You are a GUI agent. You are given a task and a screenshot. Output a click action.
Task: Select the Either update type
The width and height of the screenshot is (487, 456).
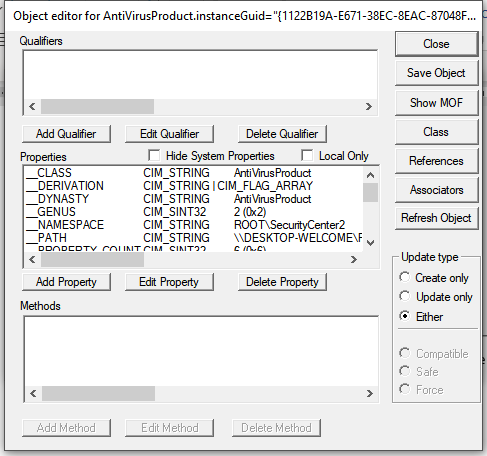pyautogui.click(x=404, y=315)
